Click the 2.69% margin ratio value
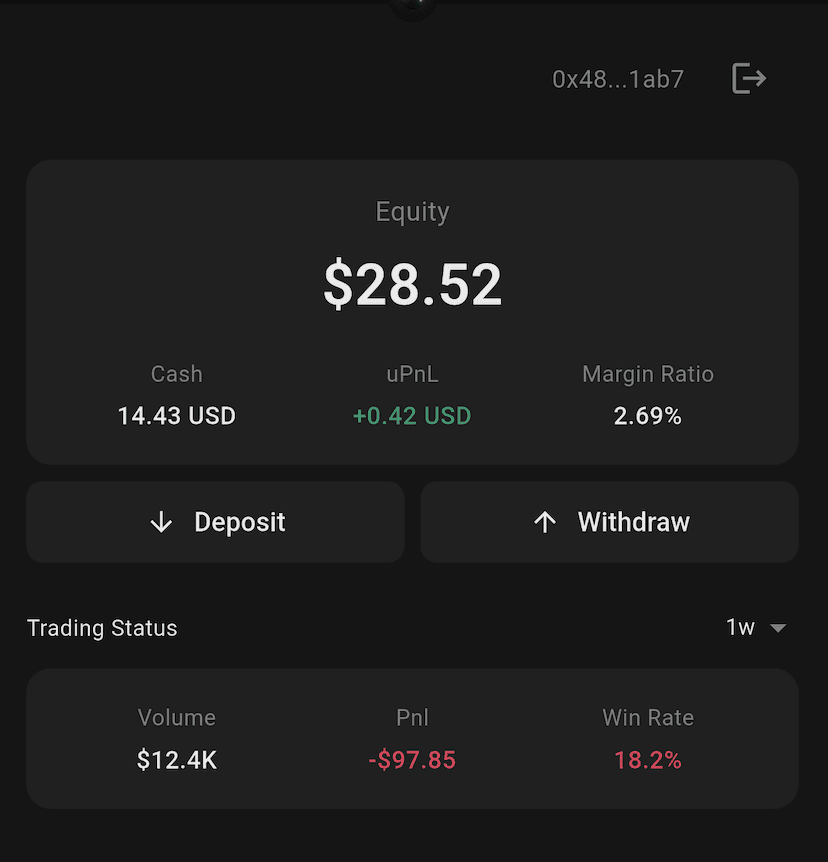This screenshot has height=862, width=828. [648, 416]
